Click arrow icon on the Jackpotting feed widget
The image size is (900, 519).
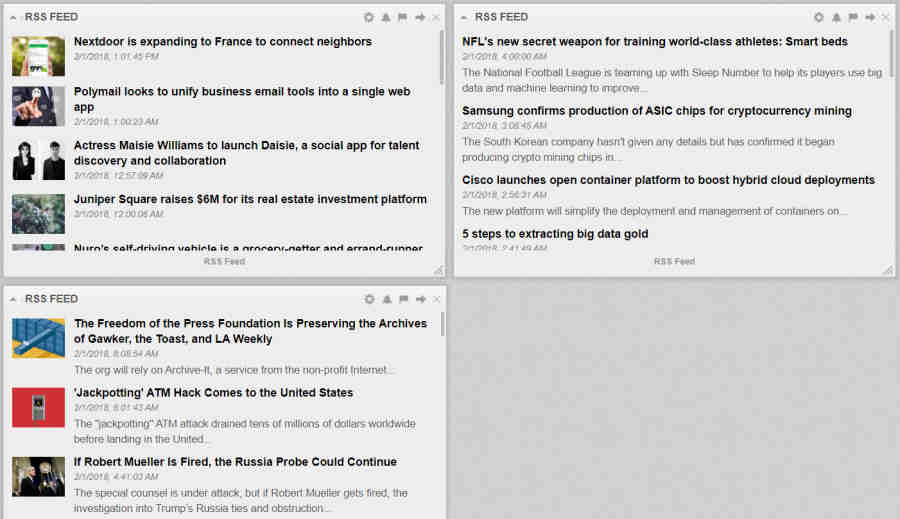coord(420,299)
